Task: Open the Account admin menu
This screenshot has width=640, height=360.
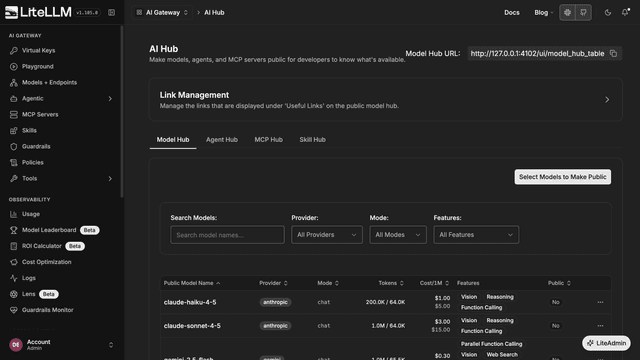Action: click(61, 345)
